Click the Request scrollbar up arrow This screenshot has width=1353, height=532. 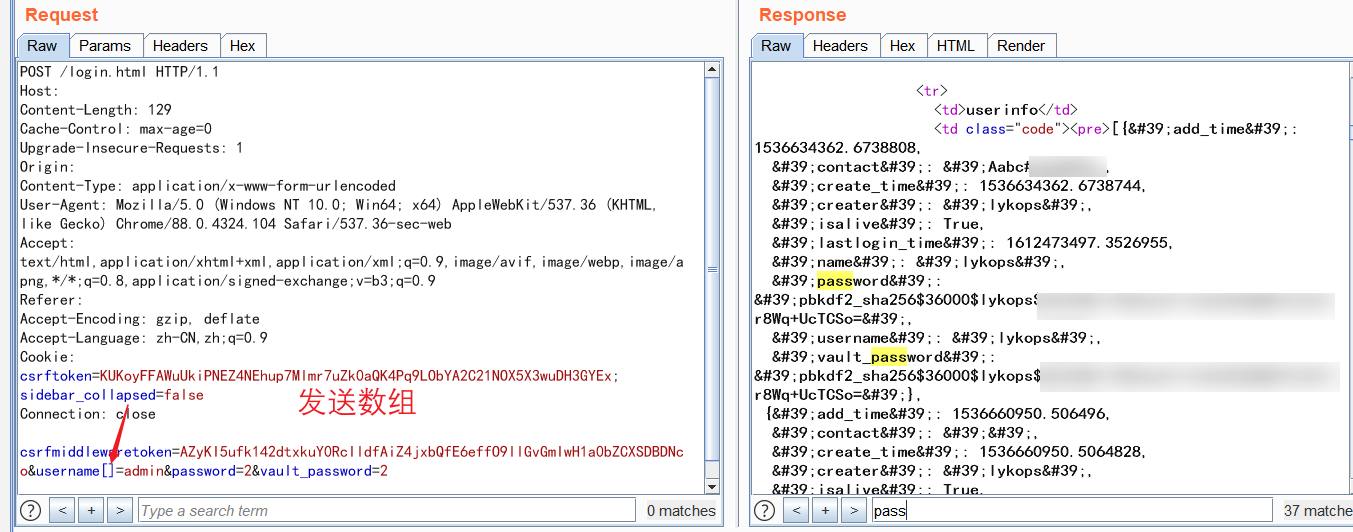[x=711, y=69]
